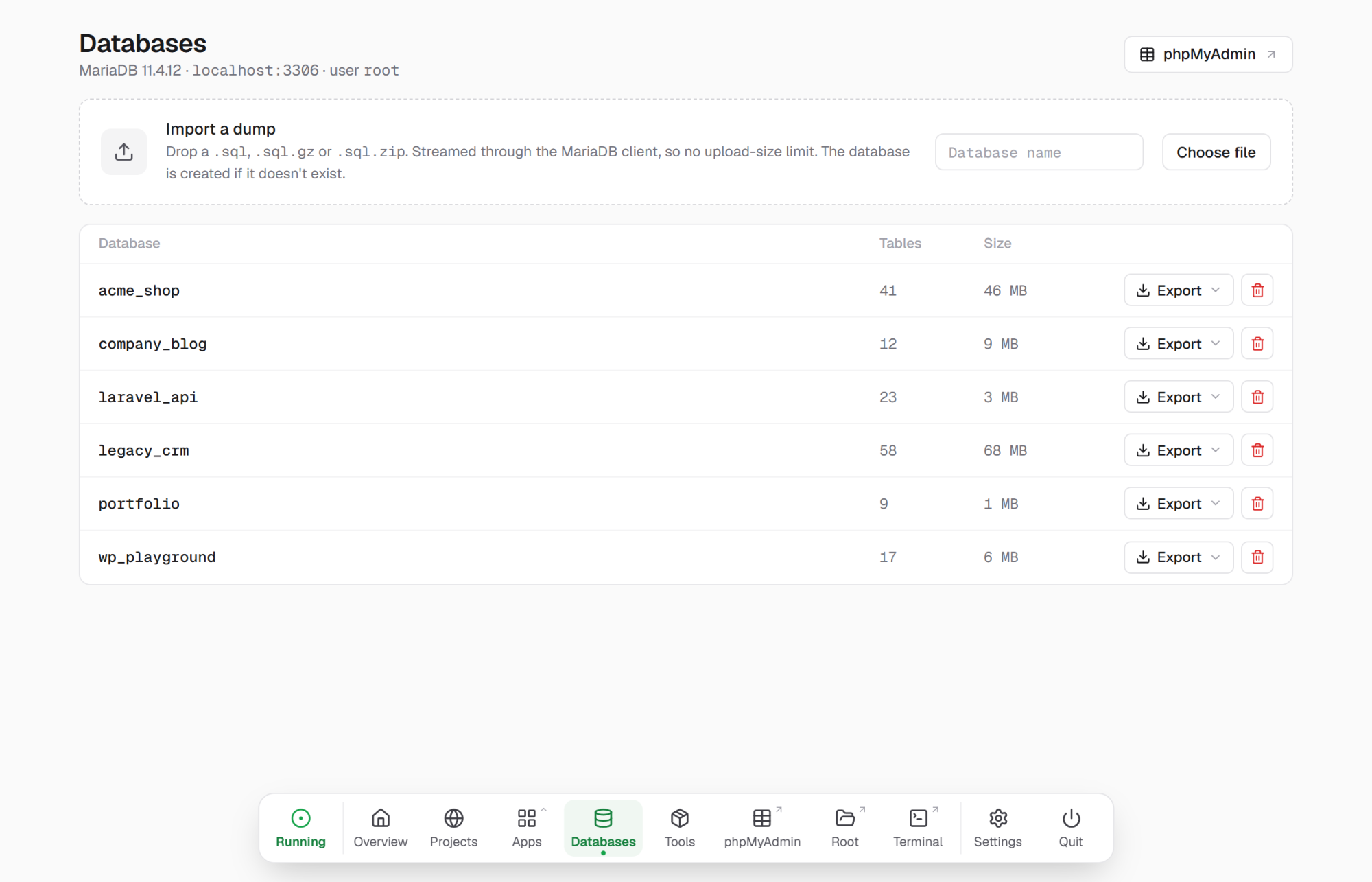Open phpMyAdmin button at top right
The height and width of the screenshot is (882, 1372).
click(1208, 54)
